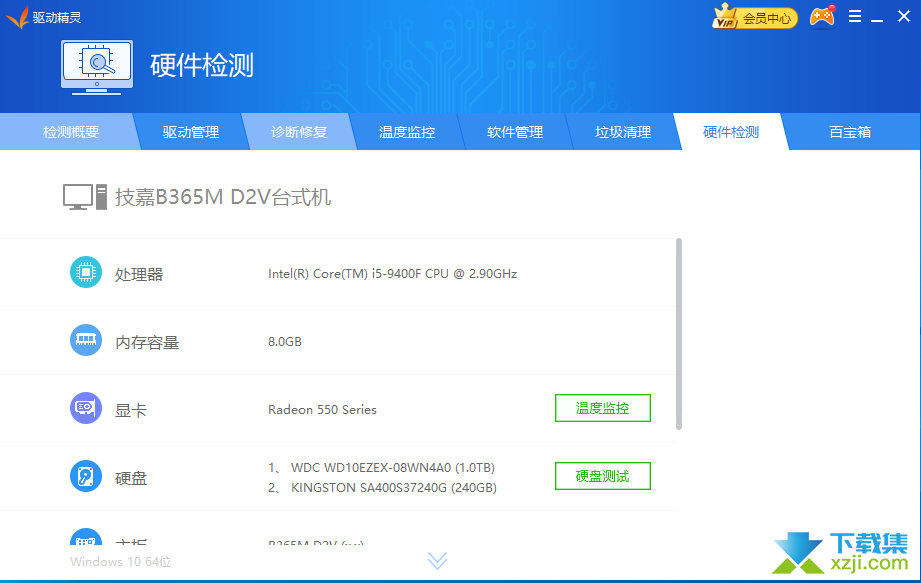The image size is (921, 583).
Task: Switch to the 温度监控 tab
Action: [x=406, y=132]
